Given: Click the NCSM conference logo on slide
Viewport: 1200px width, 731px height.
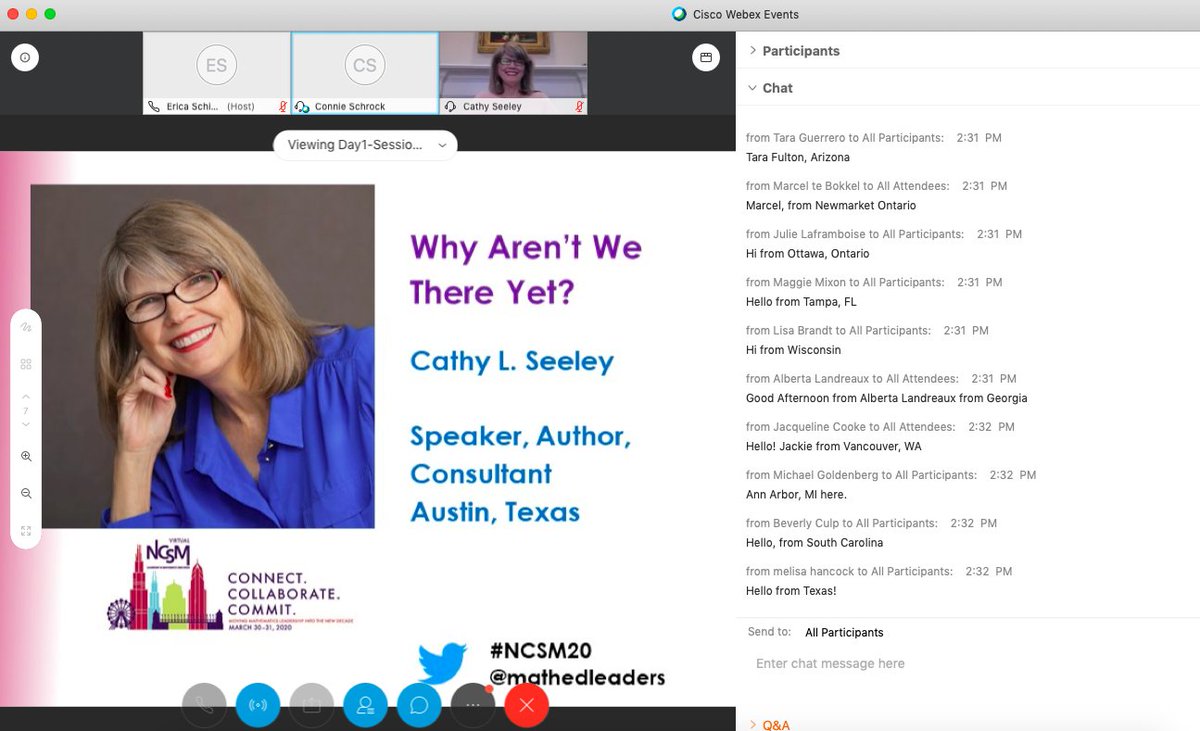Looking at the screenshot, I should pos(231,584).
